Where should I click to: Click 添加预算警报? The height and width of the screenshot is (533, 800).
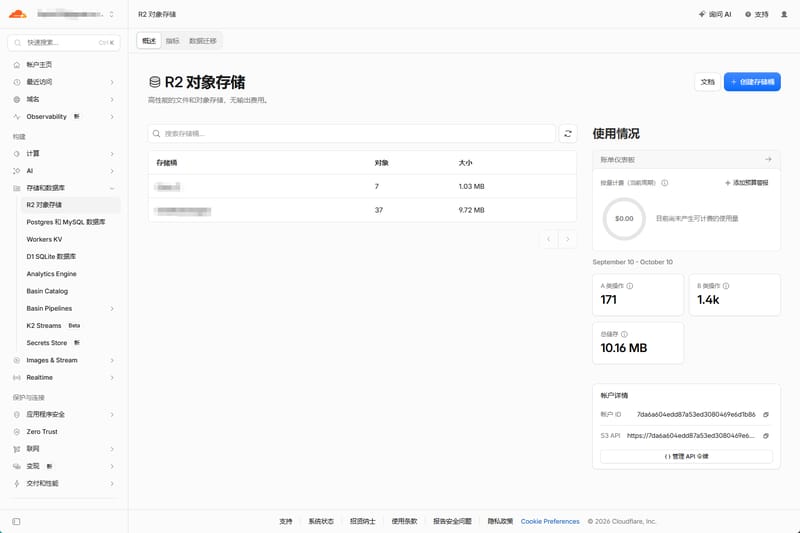coord(746,183)
